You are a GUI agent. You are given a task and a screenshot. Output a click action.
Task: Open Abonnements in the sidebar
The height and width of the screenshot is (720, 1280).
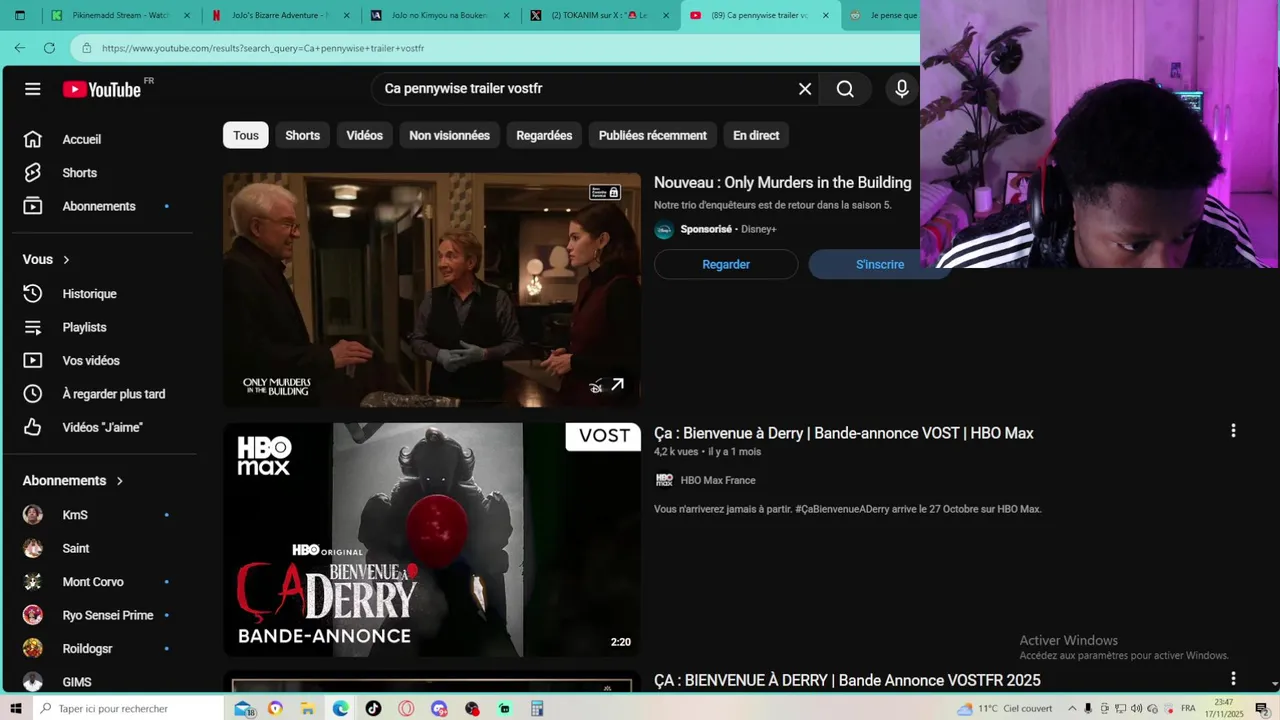pos(100,206)
